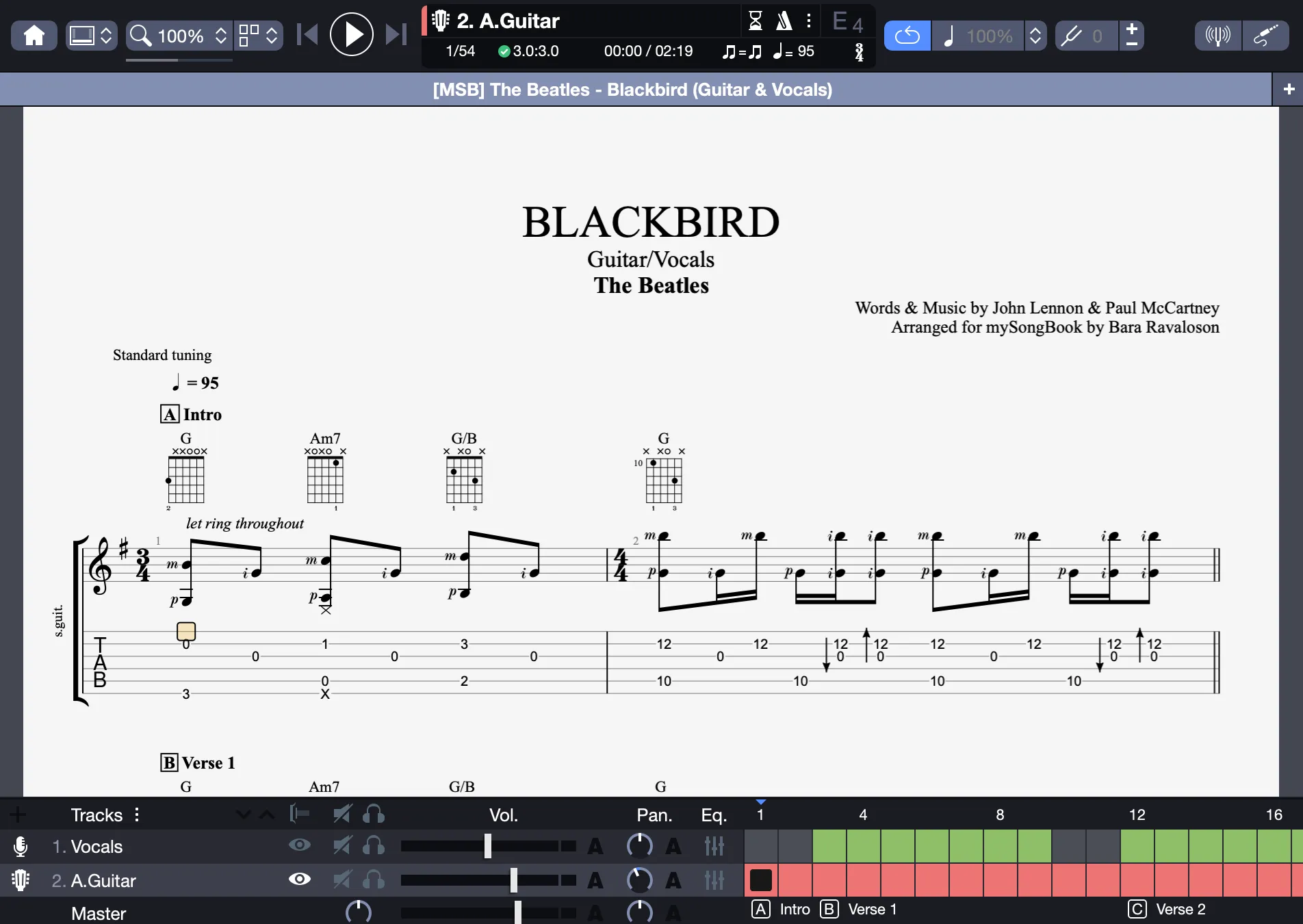
Task: Jump to the previous bar
Action: pos(307,34)
